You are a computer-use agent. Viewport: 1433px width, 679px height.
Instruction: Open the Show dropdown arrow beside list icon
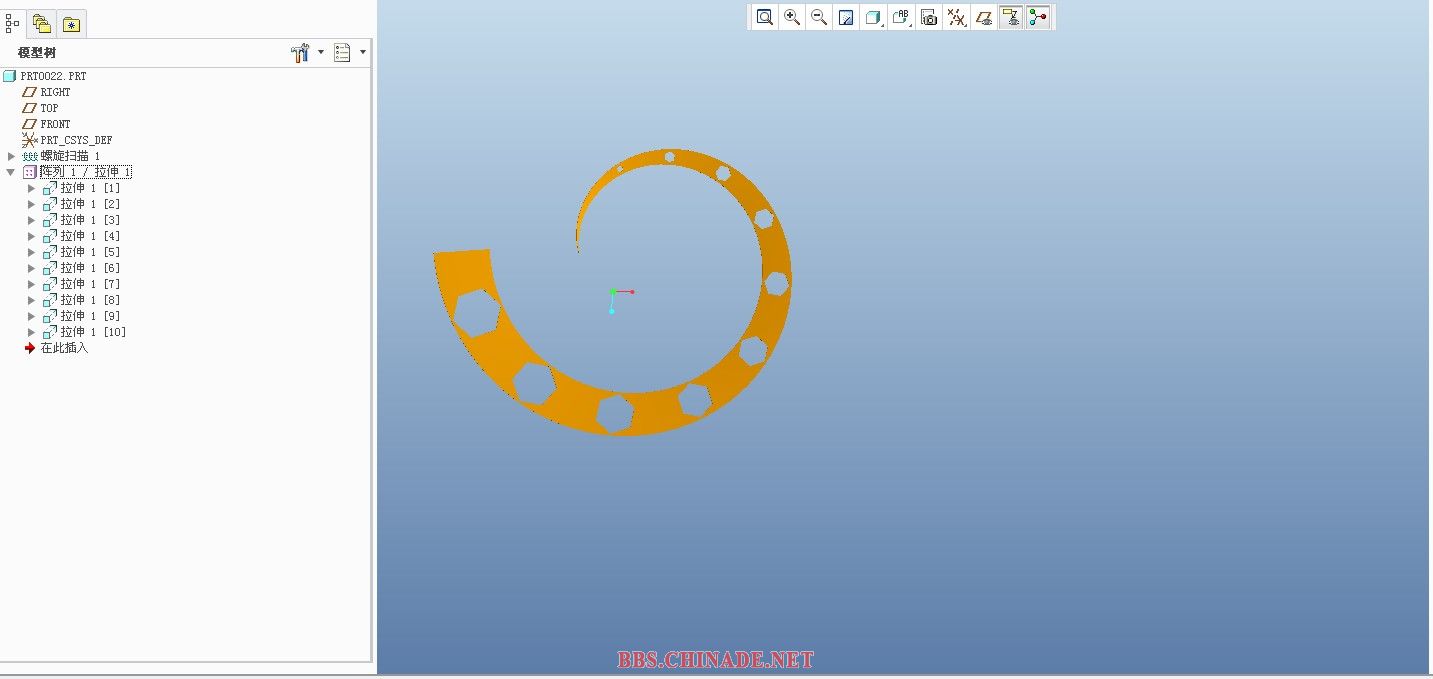tap(363, 52)
